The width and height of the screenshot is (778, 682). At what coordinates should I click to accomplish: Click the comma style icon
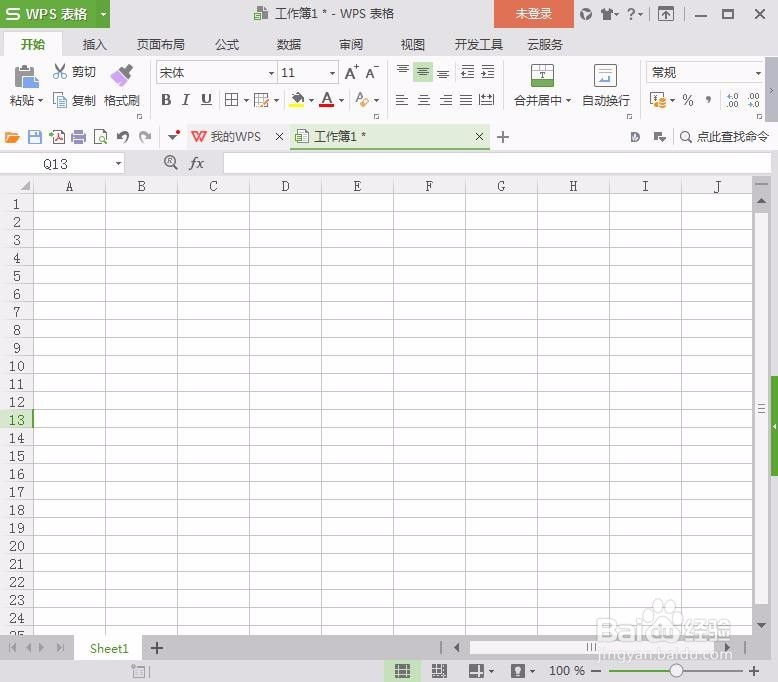[x=709, y=100]
